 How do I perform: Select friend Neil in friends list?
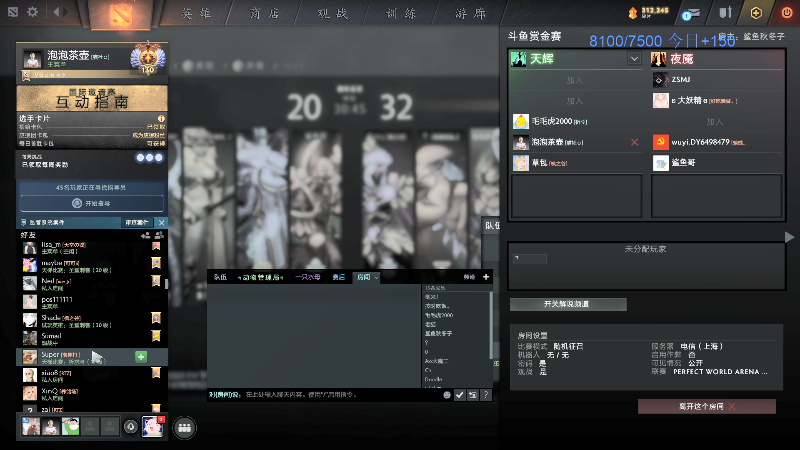coord(92,284)
